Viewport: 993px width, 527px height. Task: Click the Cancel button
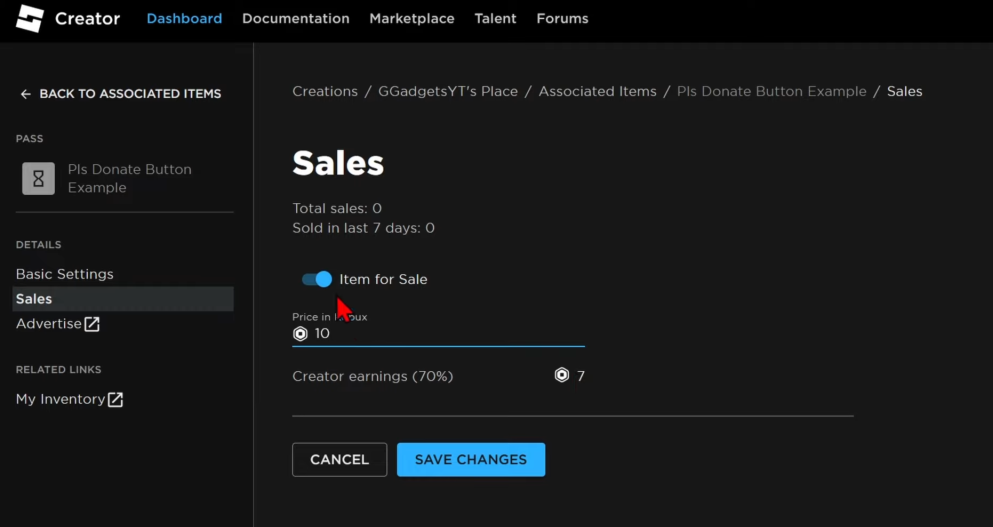339,460
